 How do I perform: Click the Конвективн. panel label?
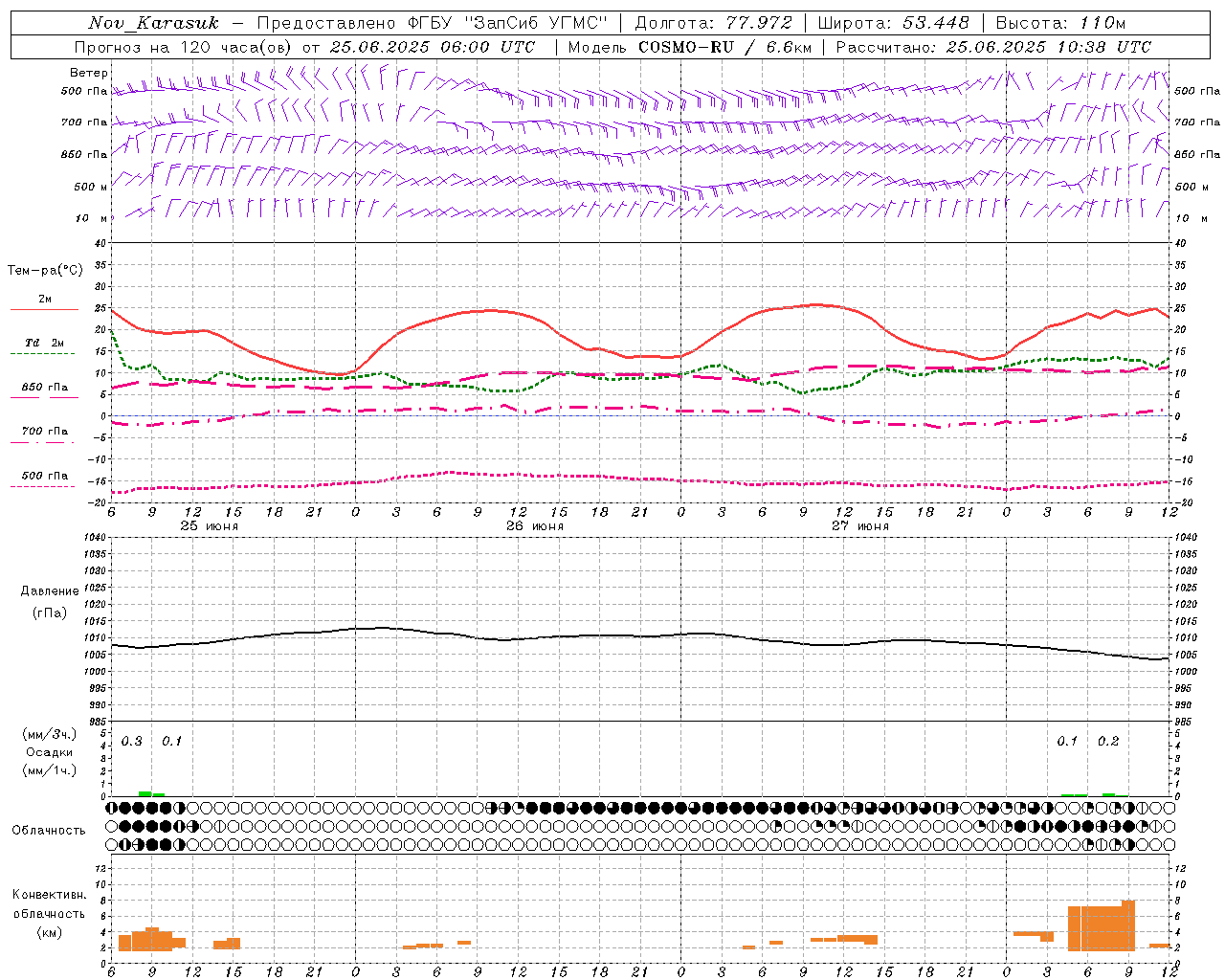point(49,895)
